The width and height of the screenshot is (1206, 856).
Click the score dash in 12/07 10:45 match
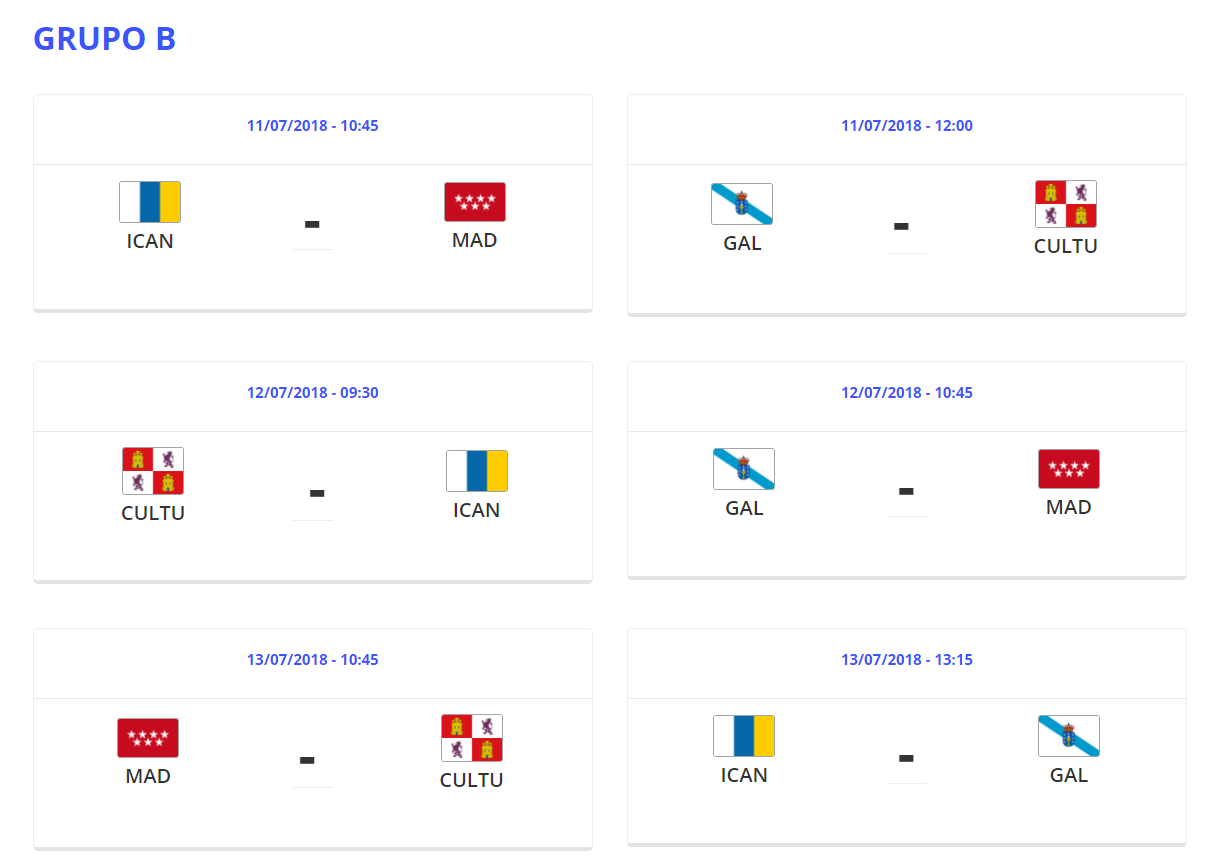pos(907,491)
